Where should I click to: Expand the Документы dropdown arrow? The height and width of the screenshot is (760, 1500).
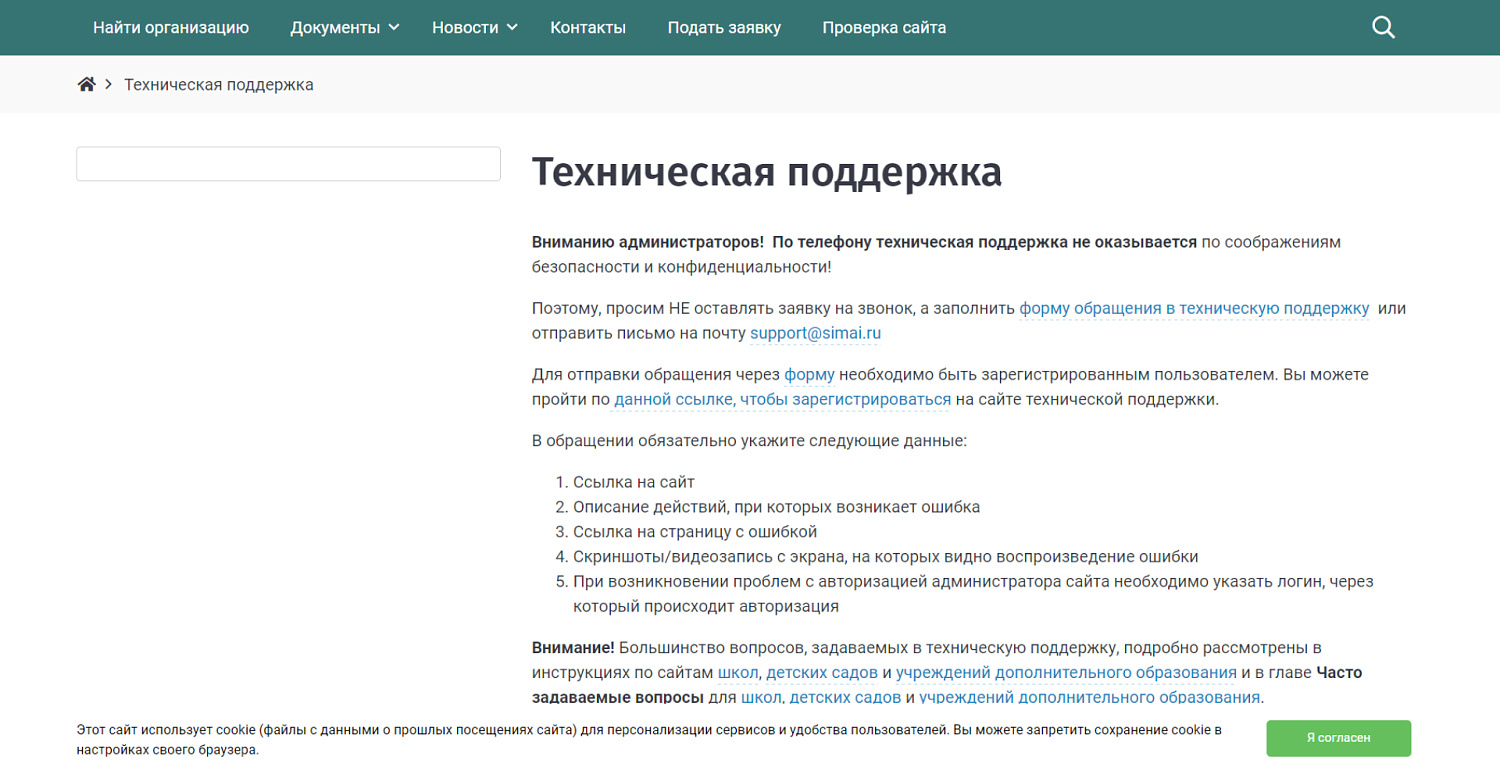coord(394,27)
